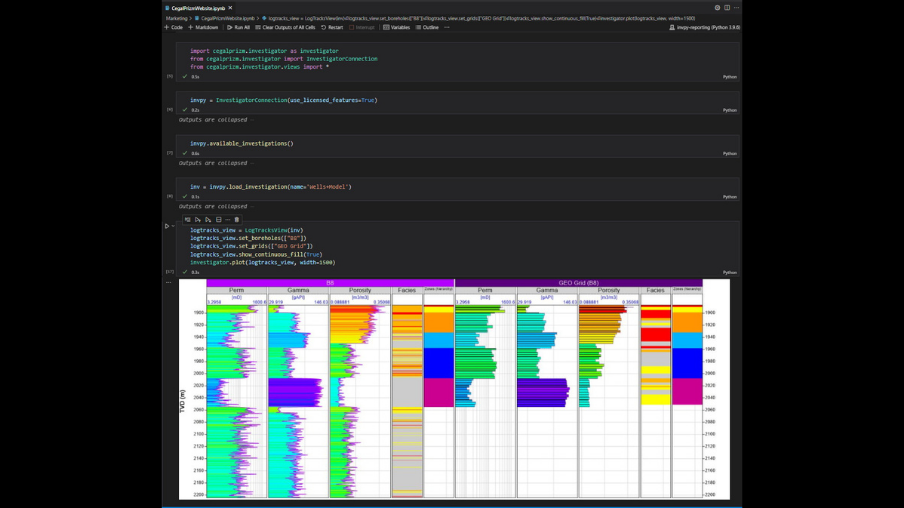Viewport: 904px width, 508px height.
Task: Click the load_investigation code line
Action: click(x=270, y=187)
